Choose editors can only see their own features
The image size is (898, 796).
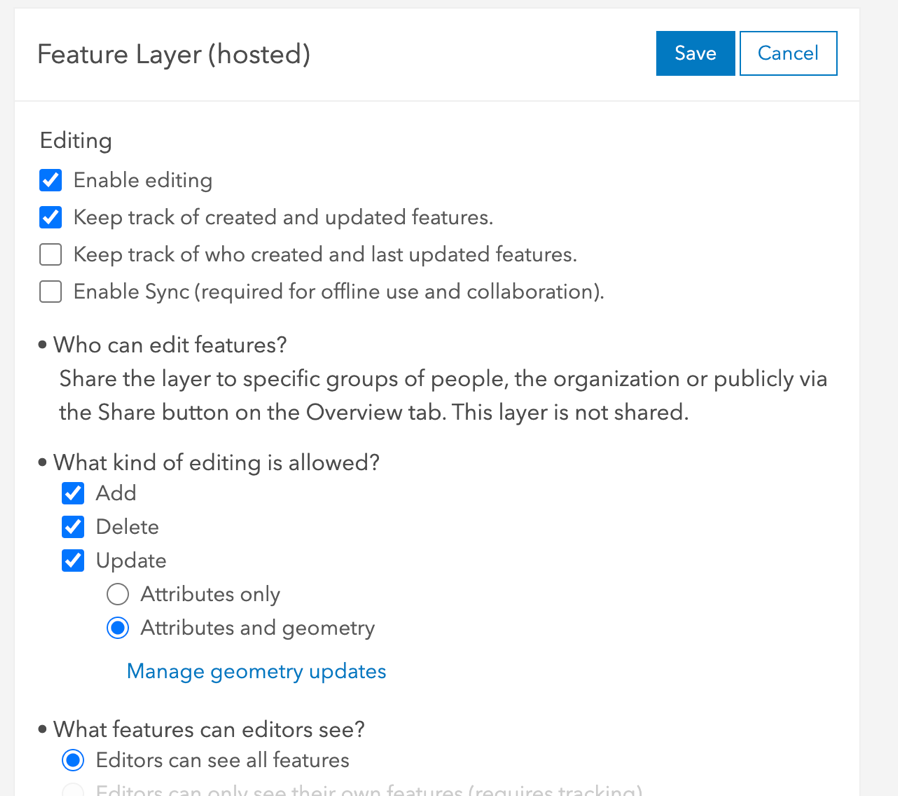(72, 790)
